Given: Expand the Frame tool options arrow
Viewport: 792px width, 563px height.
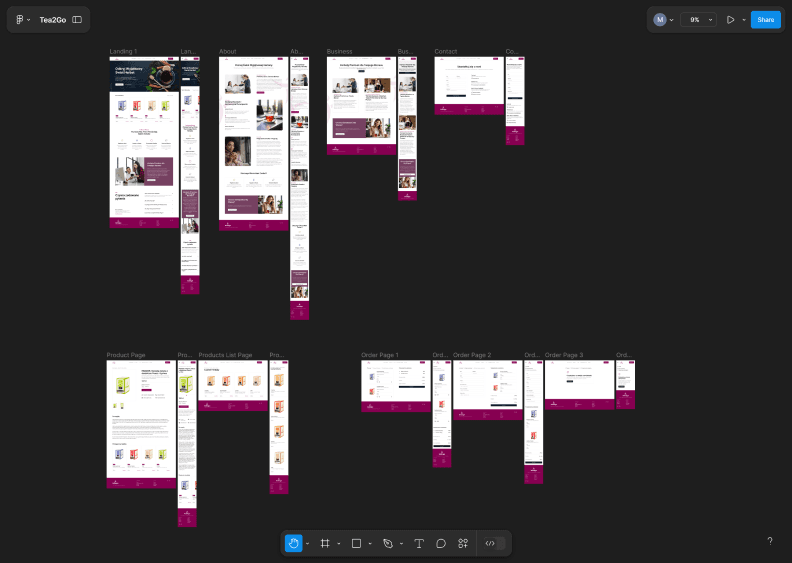Looking at the screenshot, I should click(338, 544).
